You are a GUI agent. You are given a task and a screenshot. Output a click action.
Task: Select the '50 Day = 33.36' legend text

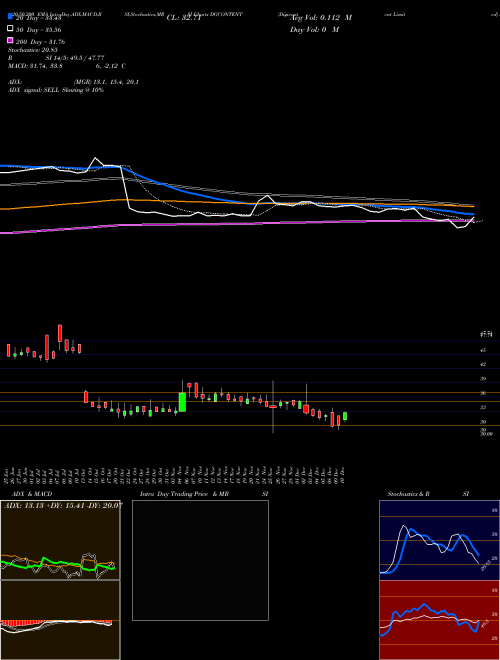(39, 30)
